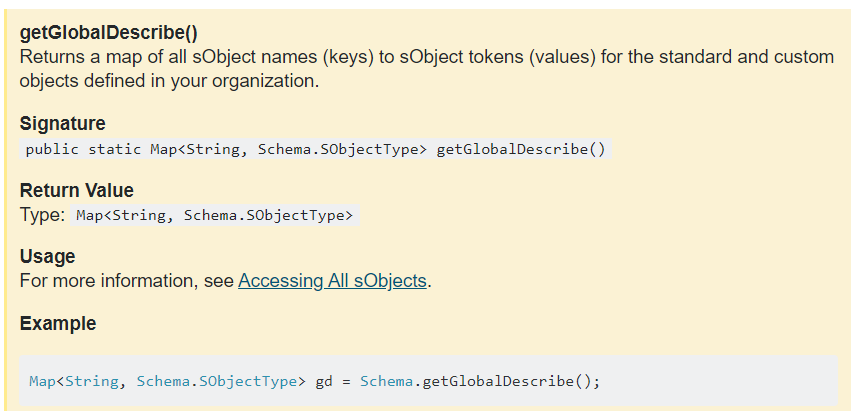Click the Usage section heading
Image resolution: width=853 pixels, height=411 pixels.
click(47, 257)
